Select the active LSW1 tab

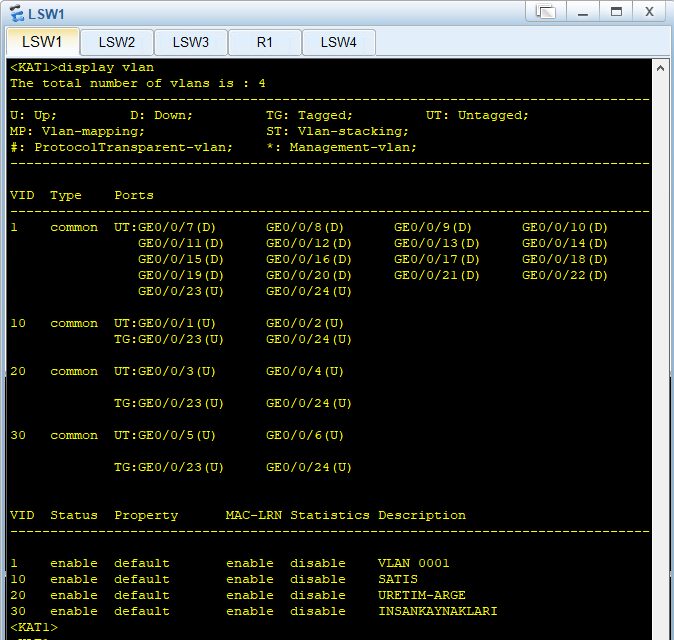point(42,42)
